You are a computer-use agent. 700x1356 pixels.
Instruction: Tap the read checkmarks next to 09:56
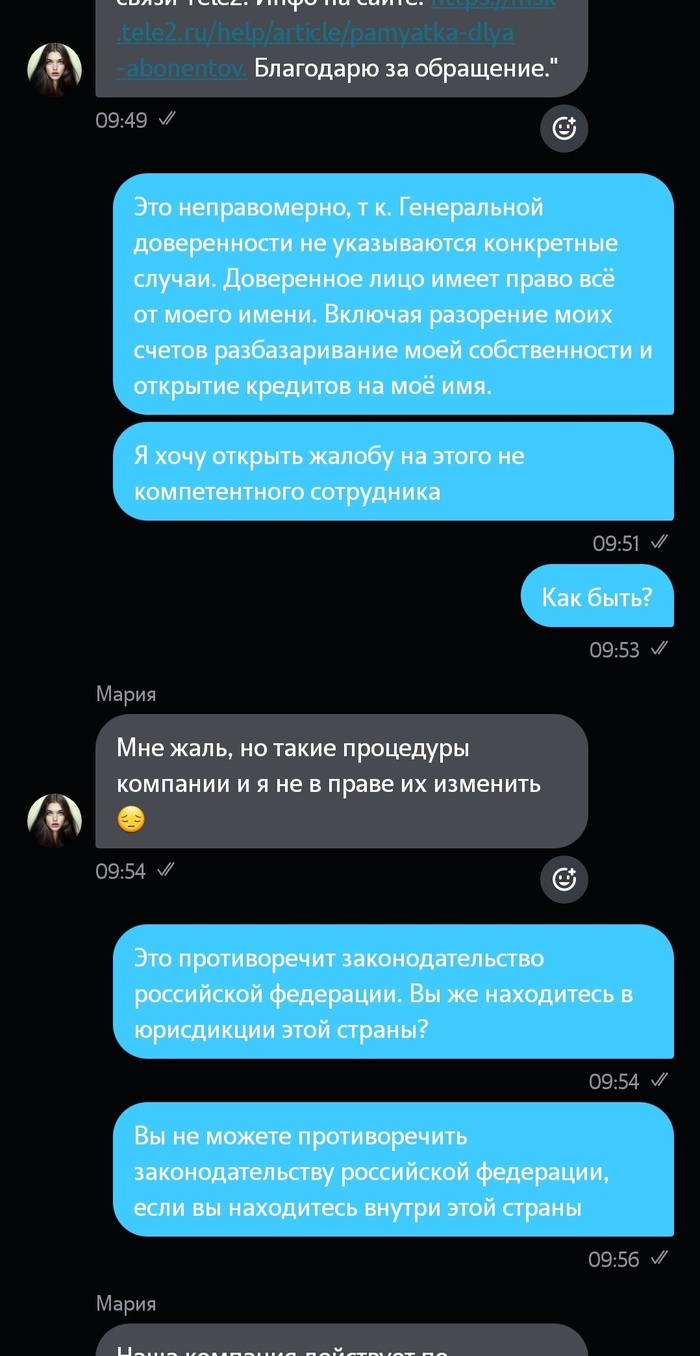coord(658,1258)
